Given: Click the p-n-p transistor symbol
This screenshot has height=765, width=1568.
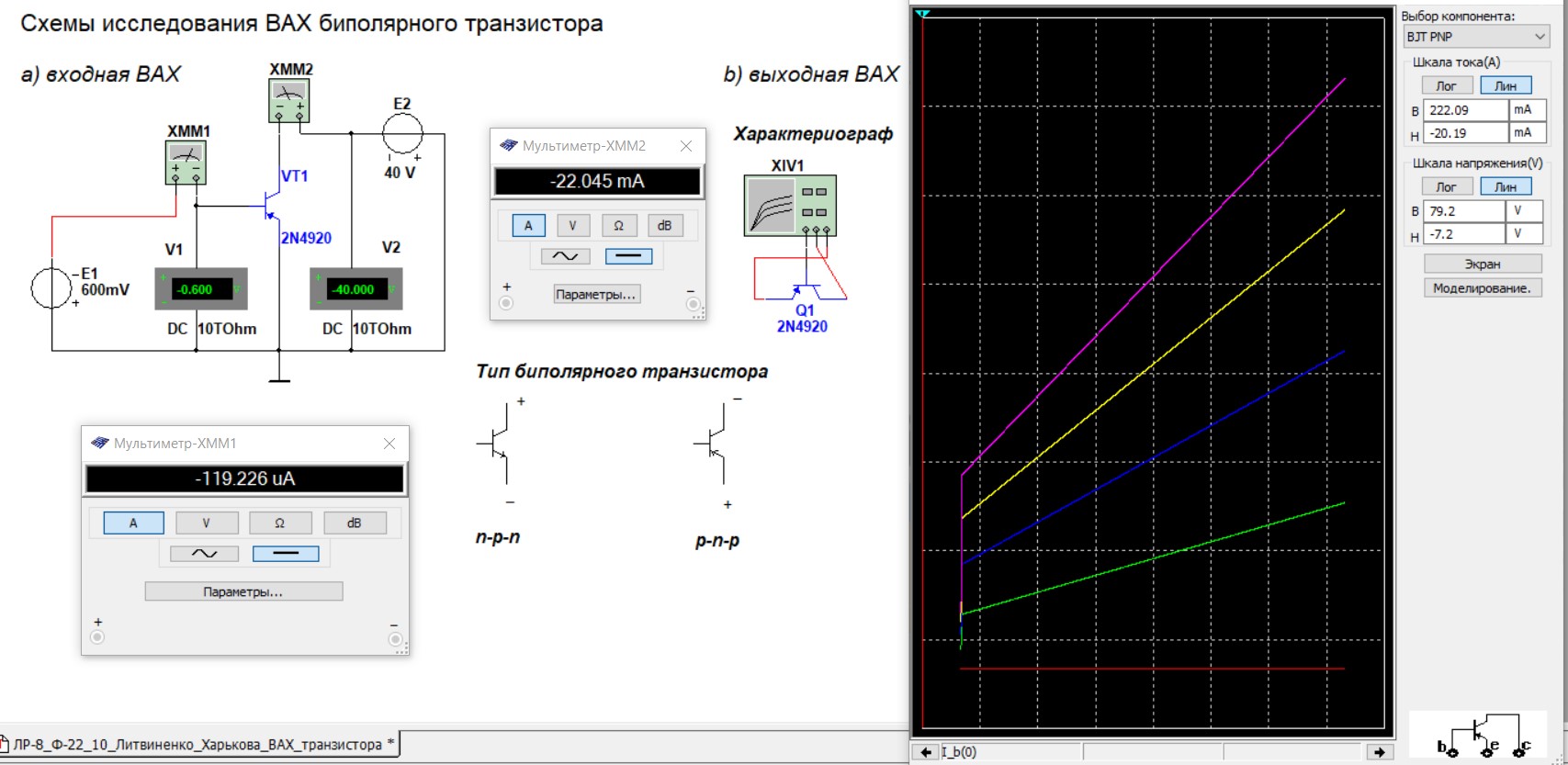Looking at the screenshot, I should click(714, 444).
